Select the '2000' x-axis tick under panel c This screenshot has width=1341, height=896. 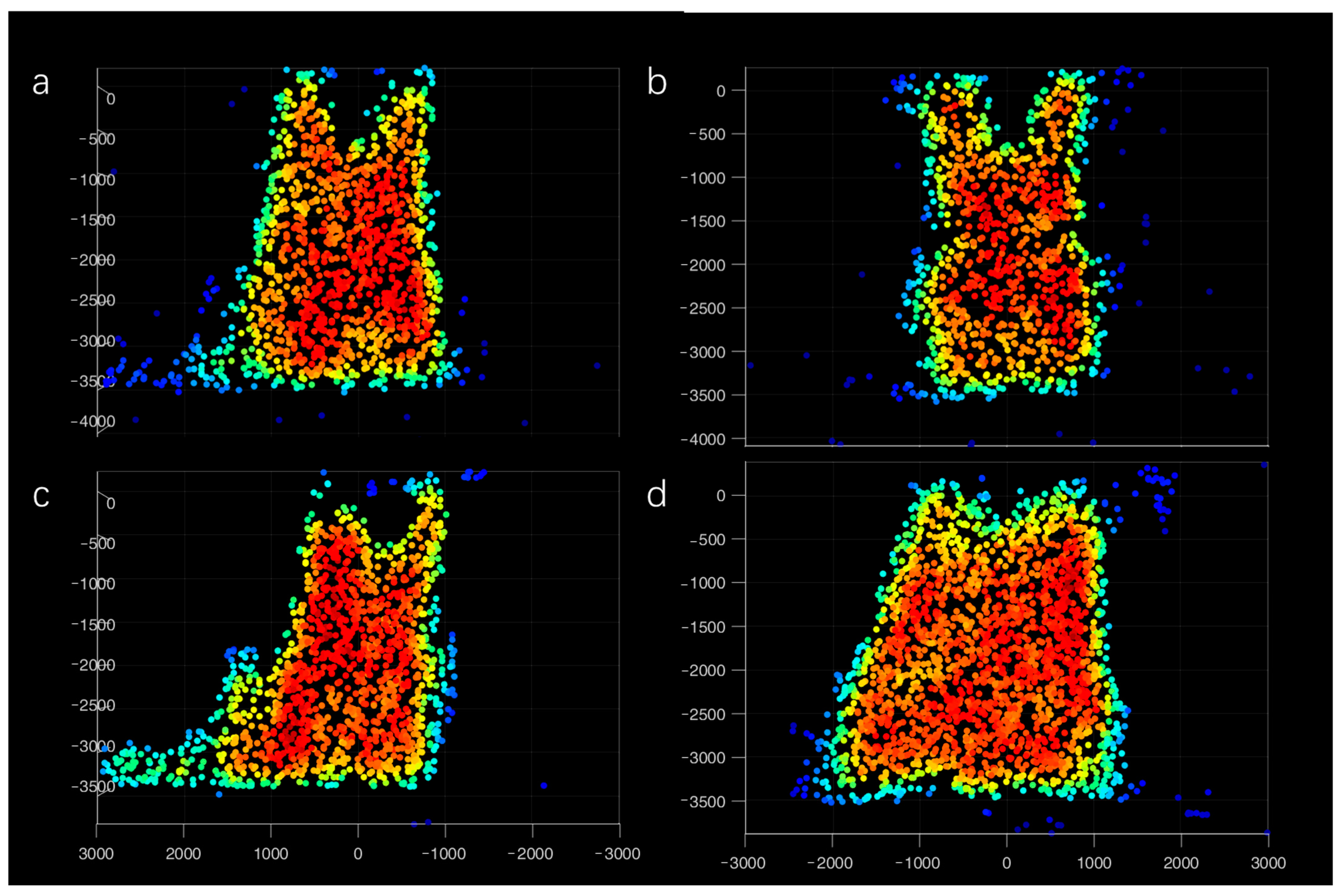pyautogui.click(x=183, y=854)
